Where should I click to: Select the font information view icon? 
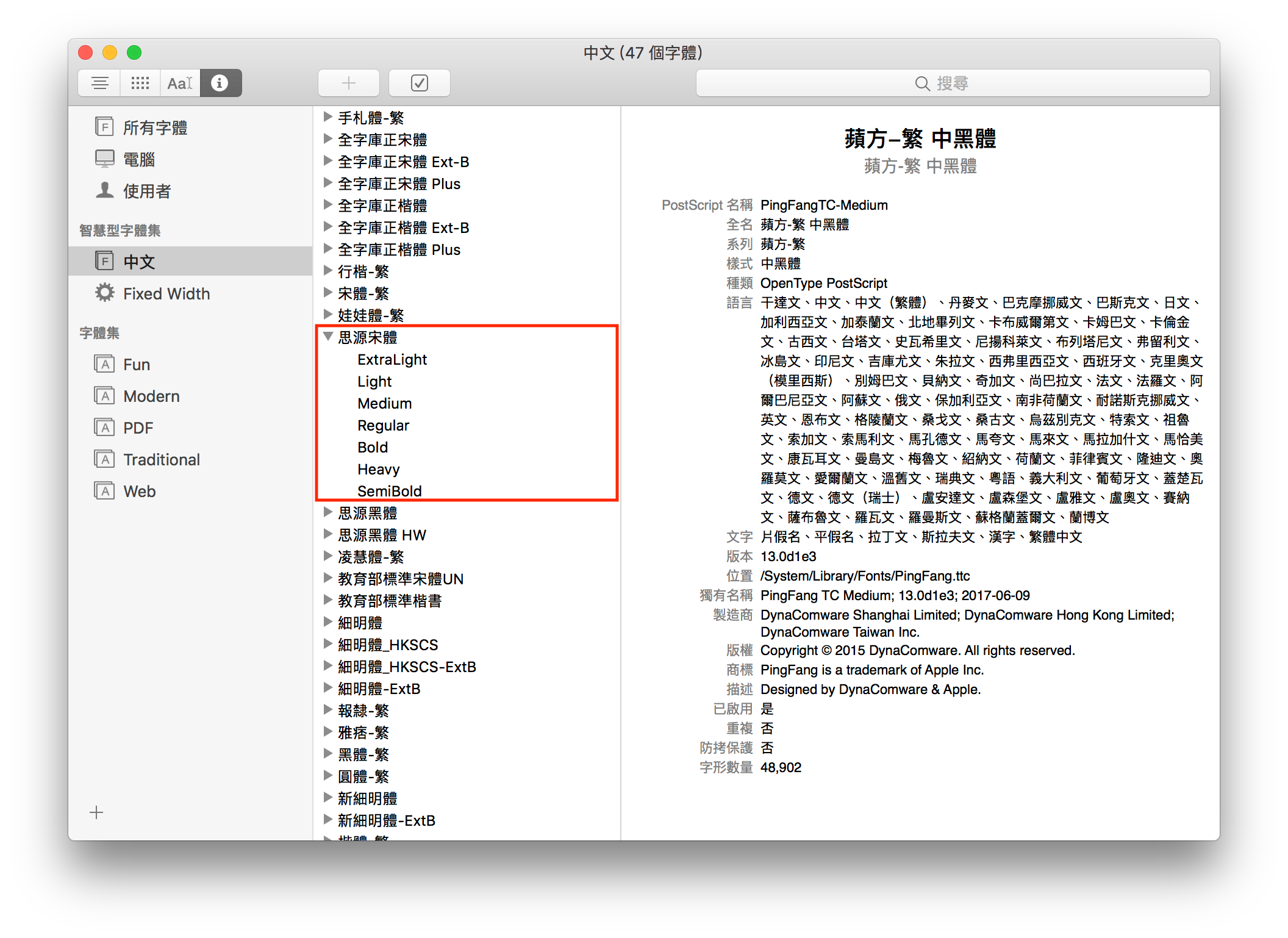pos(220,83)
